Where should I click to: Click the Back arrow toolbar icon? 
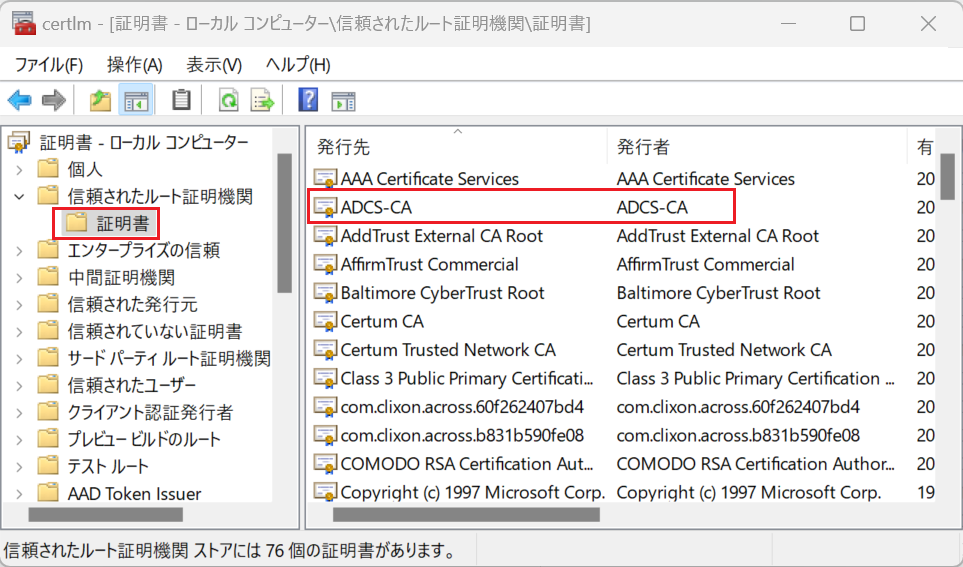(20, 100)
